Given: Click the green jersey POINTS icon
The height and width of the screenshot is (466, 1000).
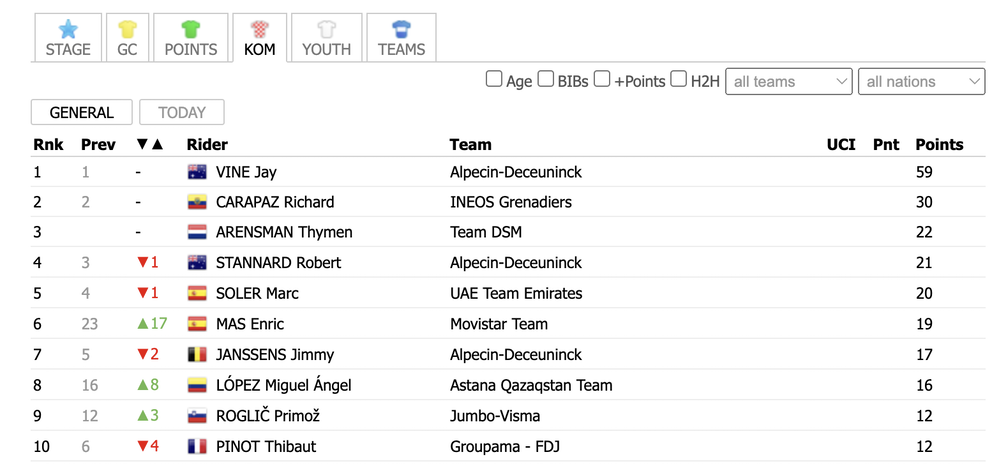Looking at the screenshot, I should pyautogui.click(x=191, y=29).
